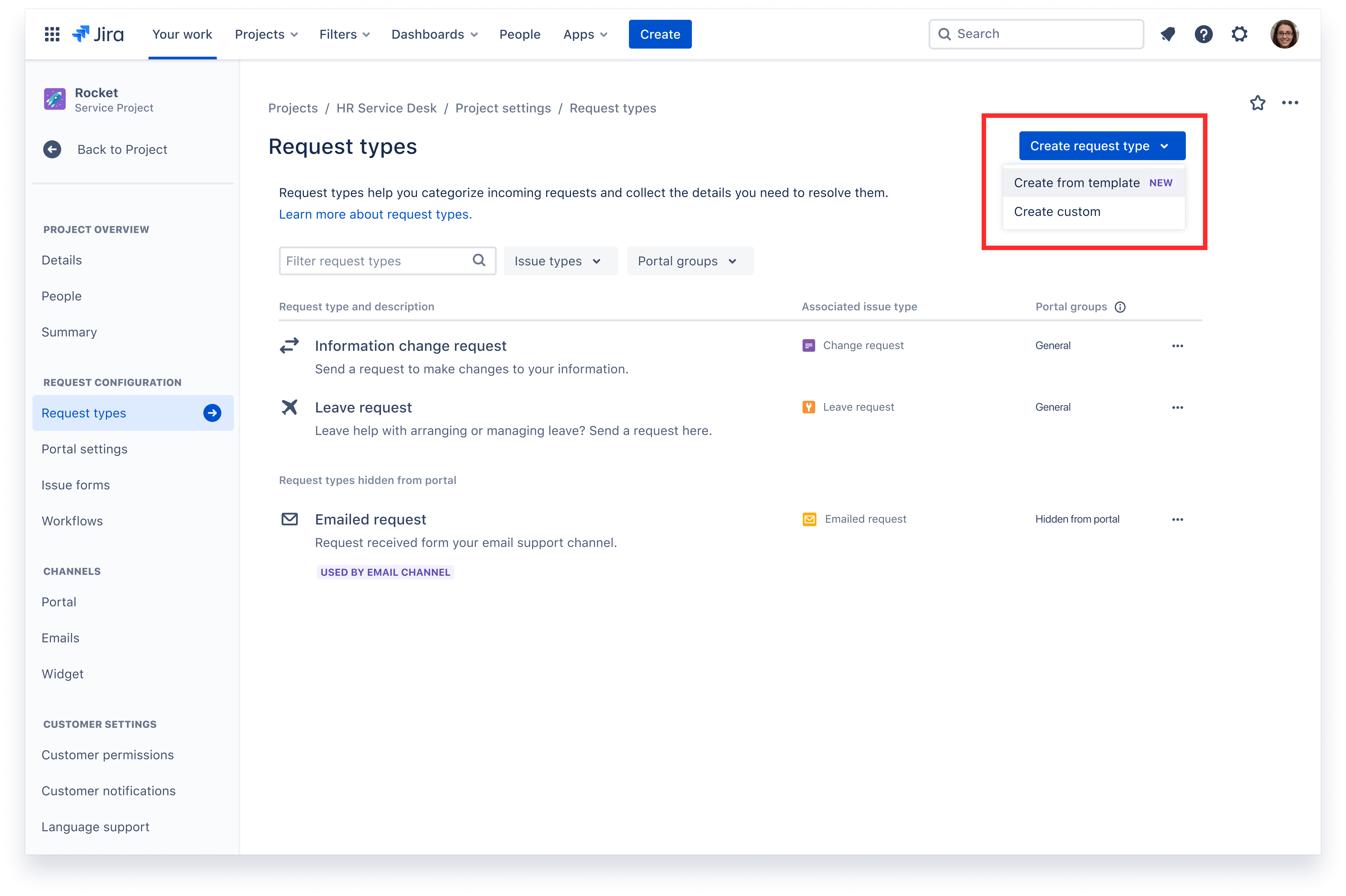Click inside the Filter request types field
Viewport: 1346px width, 896px height.
(x=377, y=261)
